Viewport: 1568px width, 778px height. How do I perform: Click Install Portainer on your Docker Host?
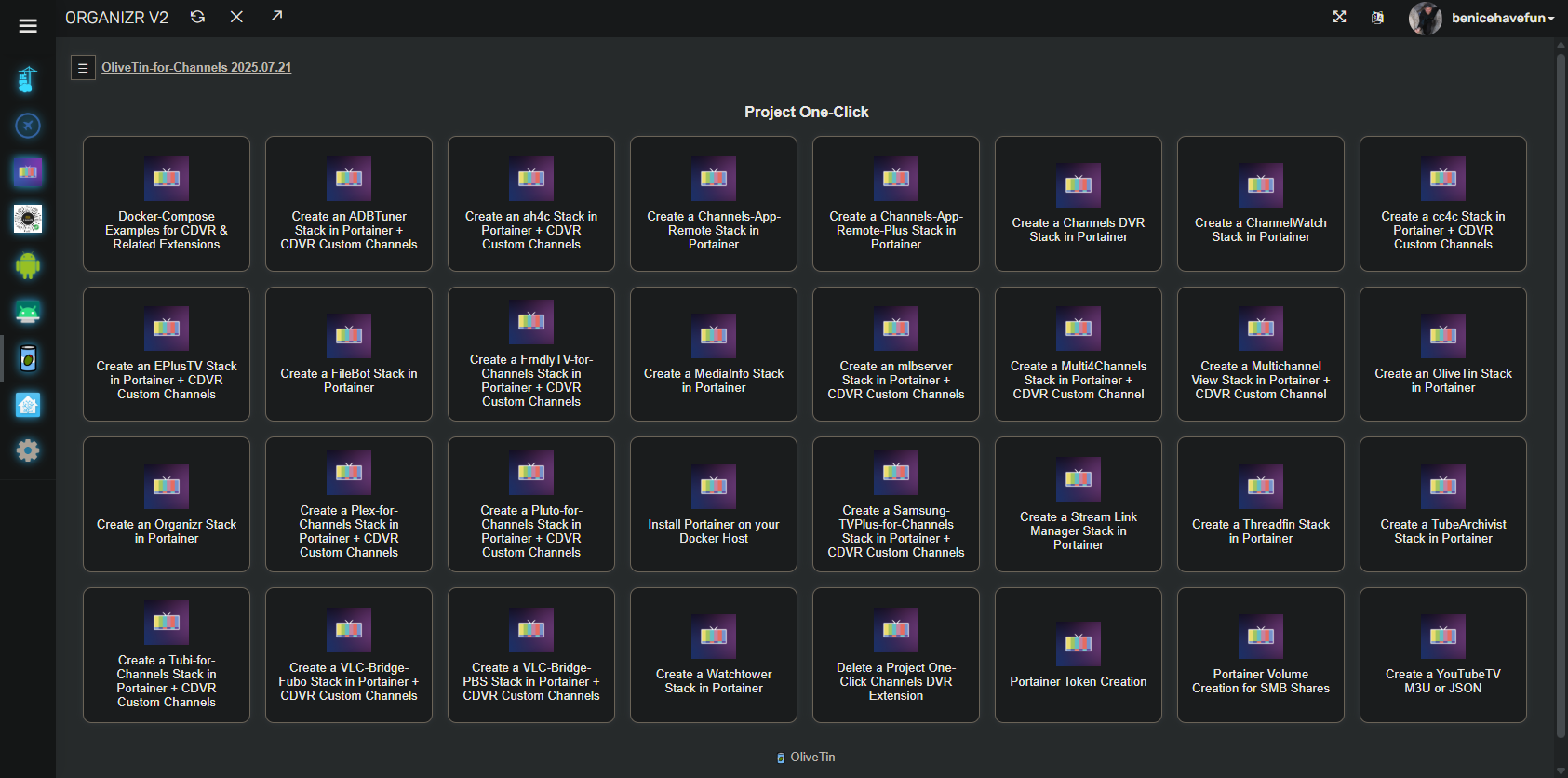click(713, 504)
